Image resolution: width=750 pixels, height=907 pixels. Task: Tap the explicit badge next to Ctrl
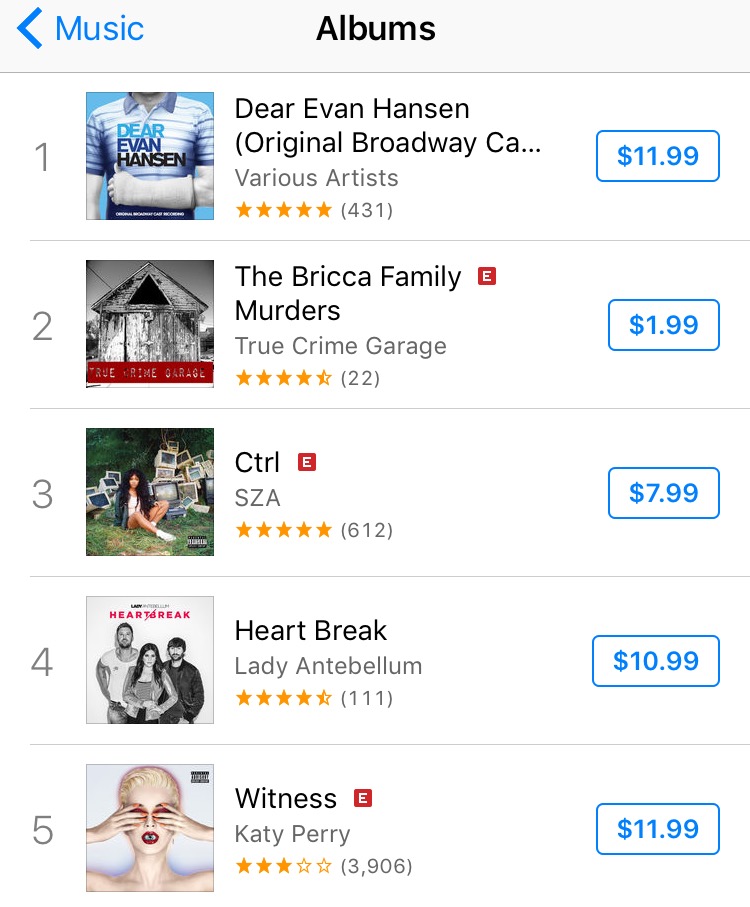[307, 462]
